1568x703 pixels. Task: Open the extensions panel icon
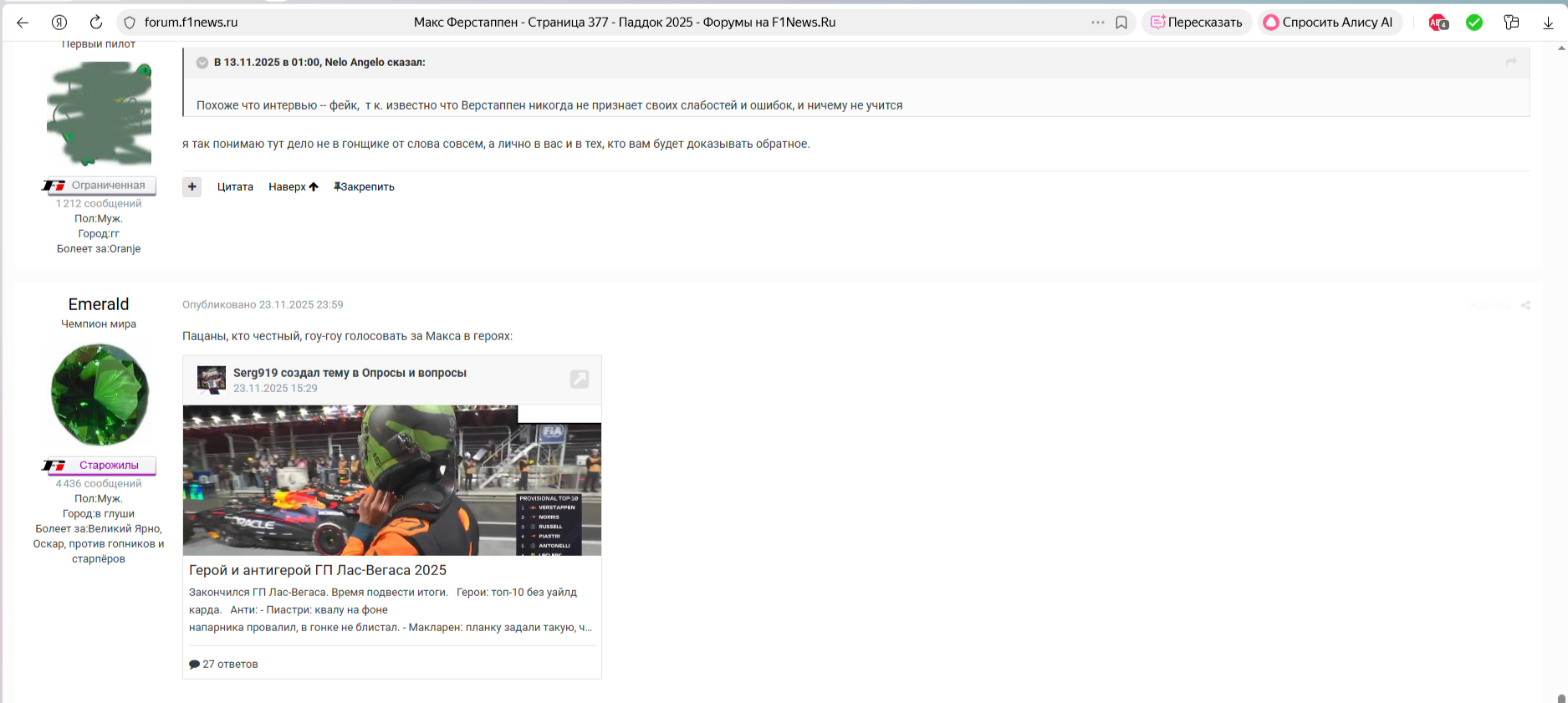pos(1511,23)
